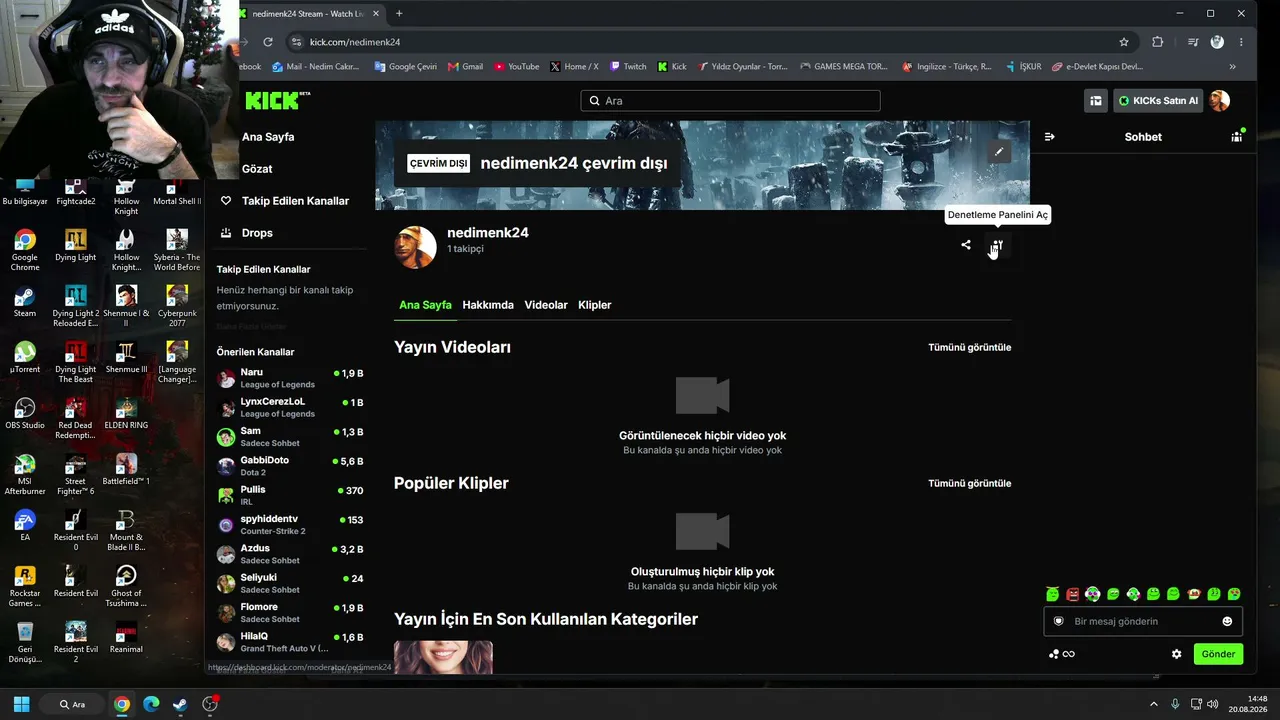Expand the bookmarks bar overflow chevron

pos(1232,67)
